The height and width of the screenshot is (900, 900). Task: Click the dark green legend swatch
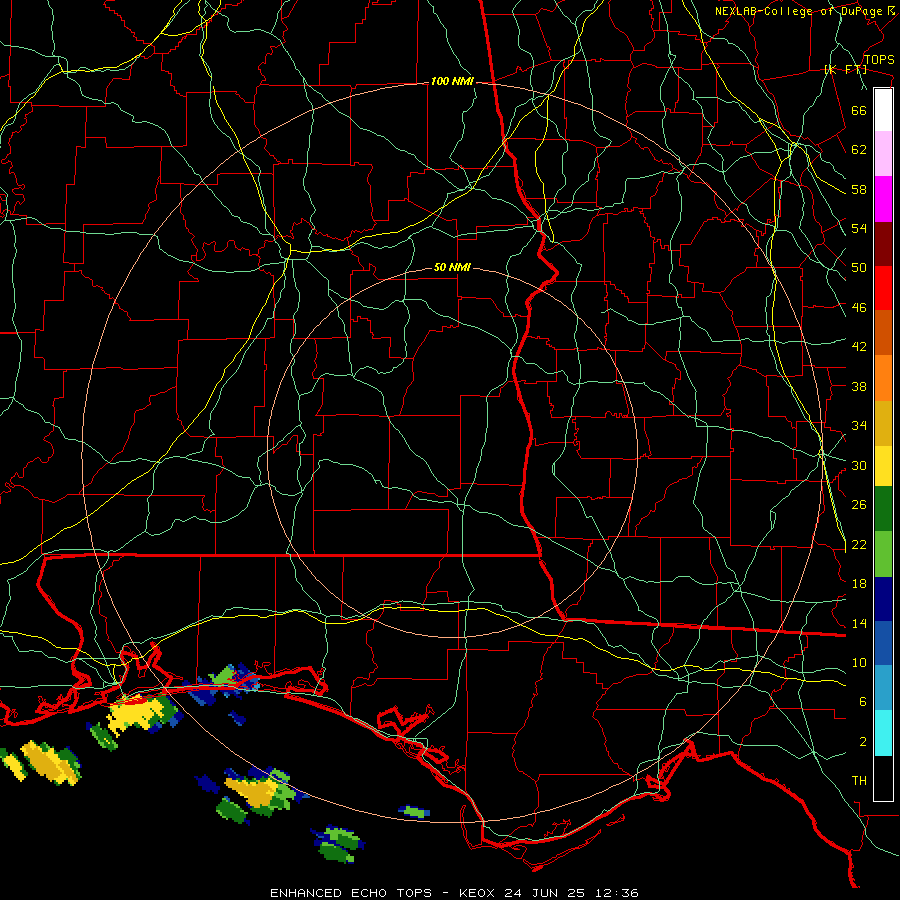pyautogui.click(x=883, y=509)
